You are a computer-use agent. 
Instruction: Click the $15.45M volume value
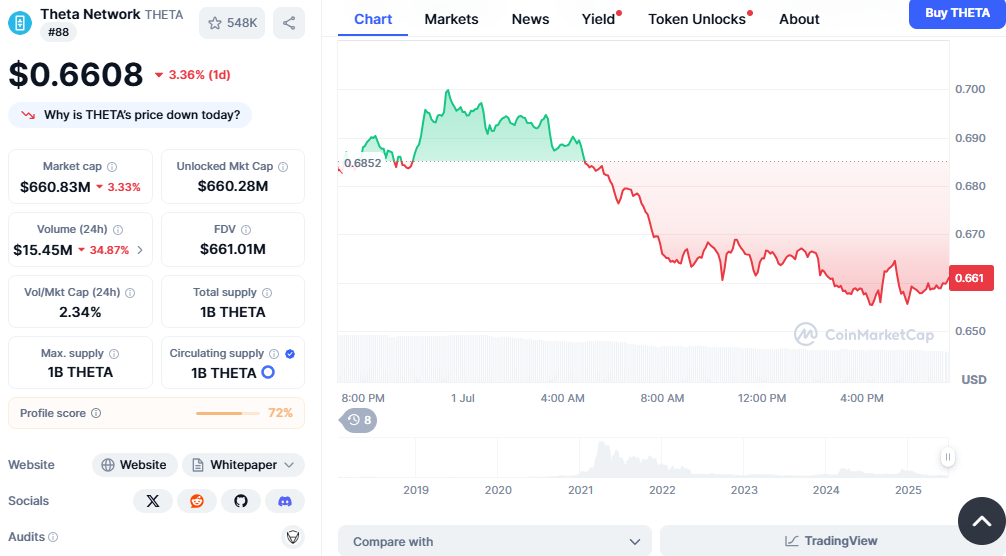(x=43, y=250)
